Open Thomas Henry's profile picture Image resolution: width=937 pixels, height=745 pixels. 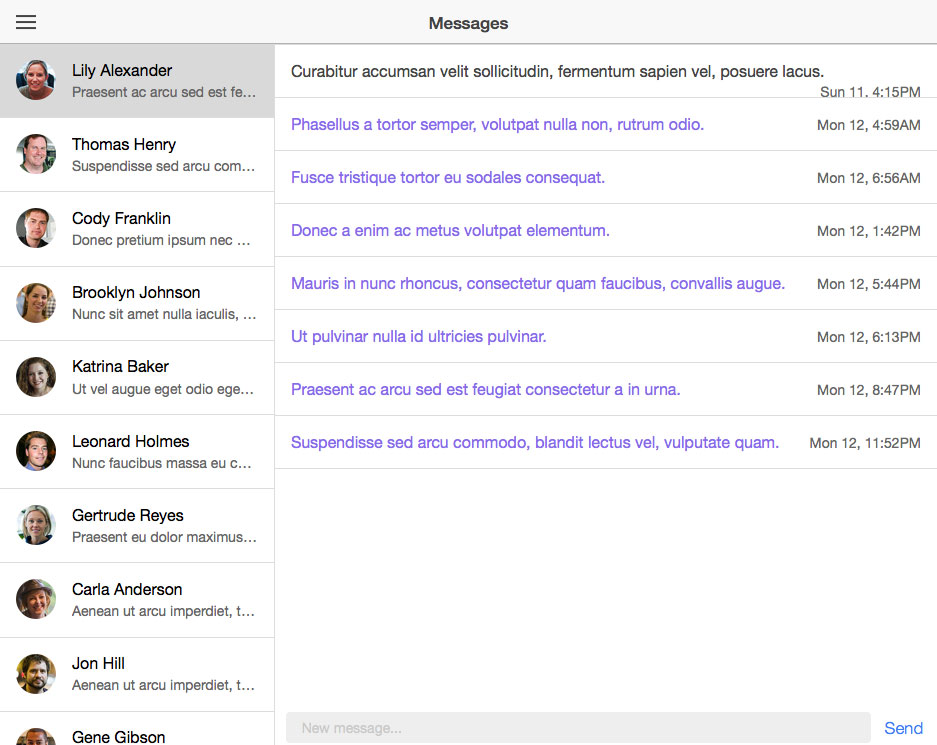(x=36, y=154)
